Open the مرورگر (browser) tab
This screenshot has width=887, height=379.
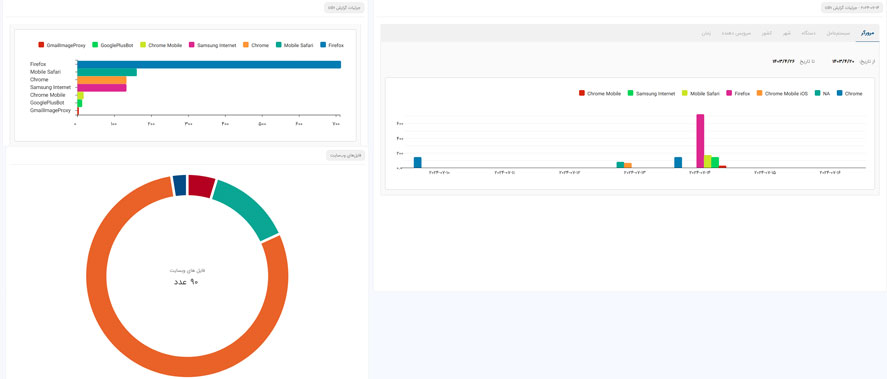pyautogui.click(x=867, y=33)
